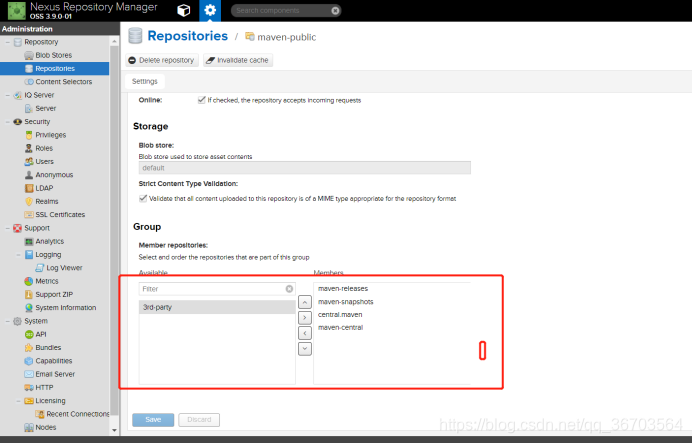
Task: Open the Blob store default dropdown
Action: [305, 168]
